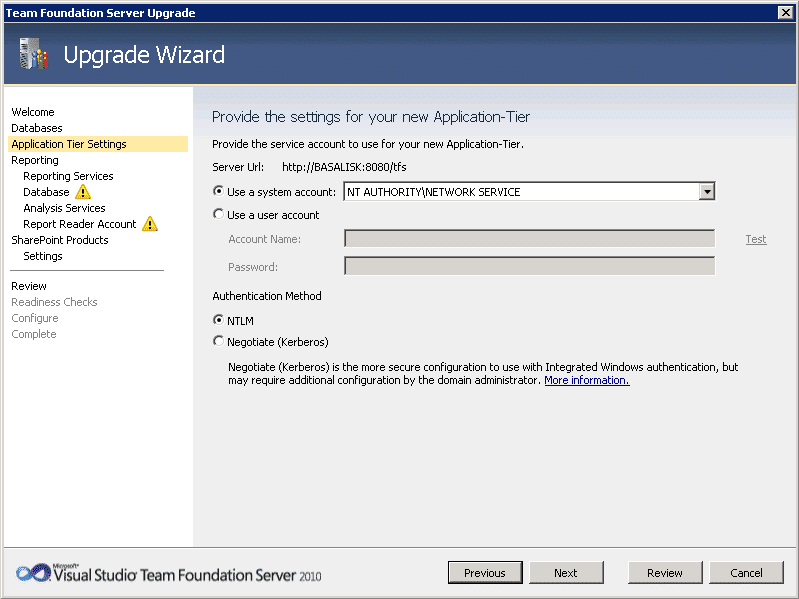799x599 pixels.
Task: Select Application Tier Settings step
Action: (98, 144)
